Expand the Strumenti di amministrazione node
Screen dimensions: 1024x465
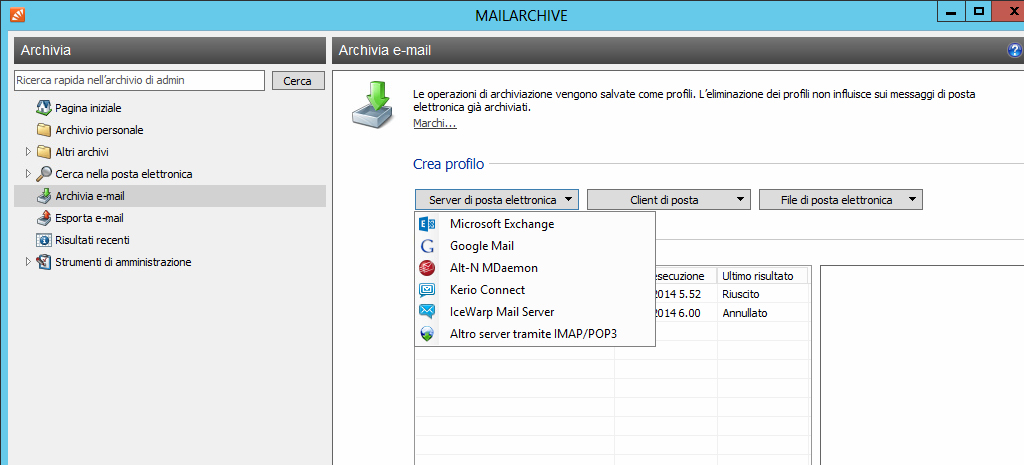(x=28, y=262)
